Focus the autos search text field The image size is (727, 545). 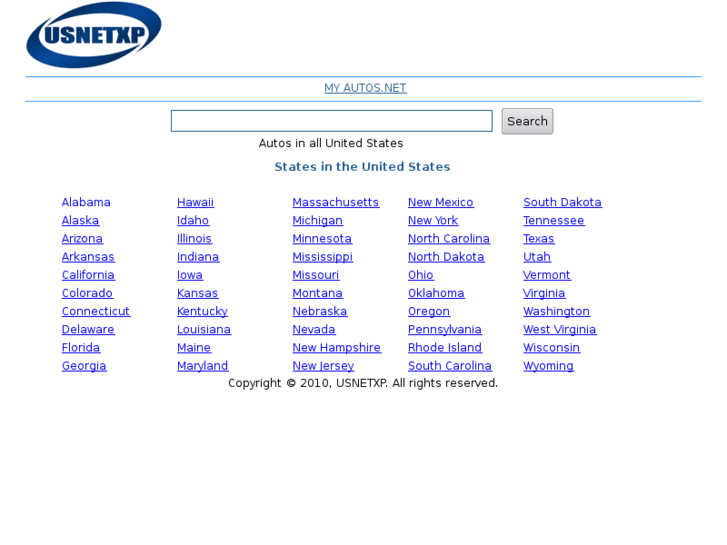pos(332,121)
